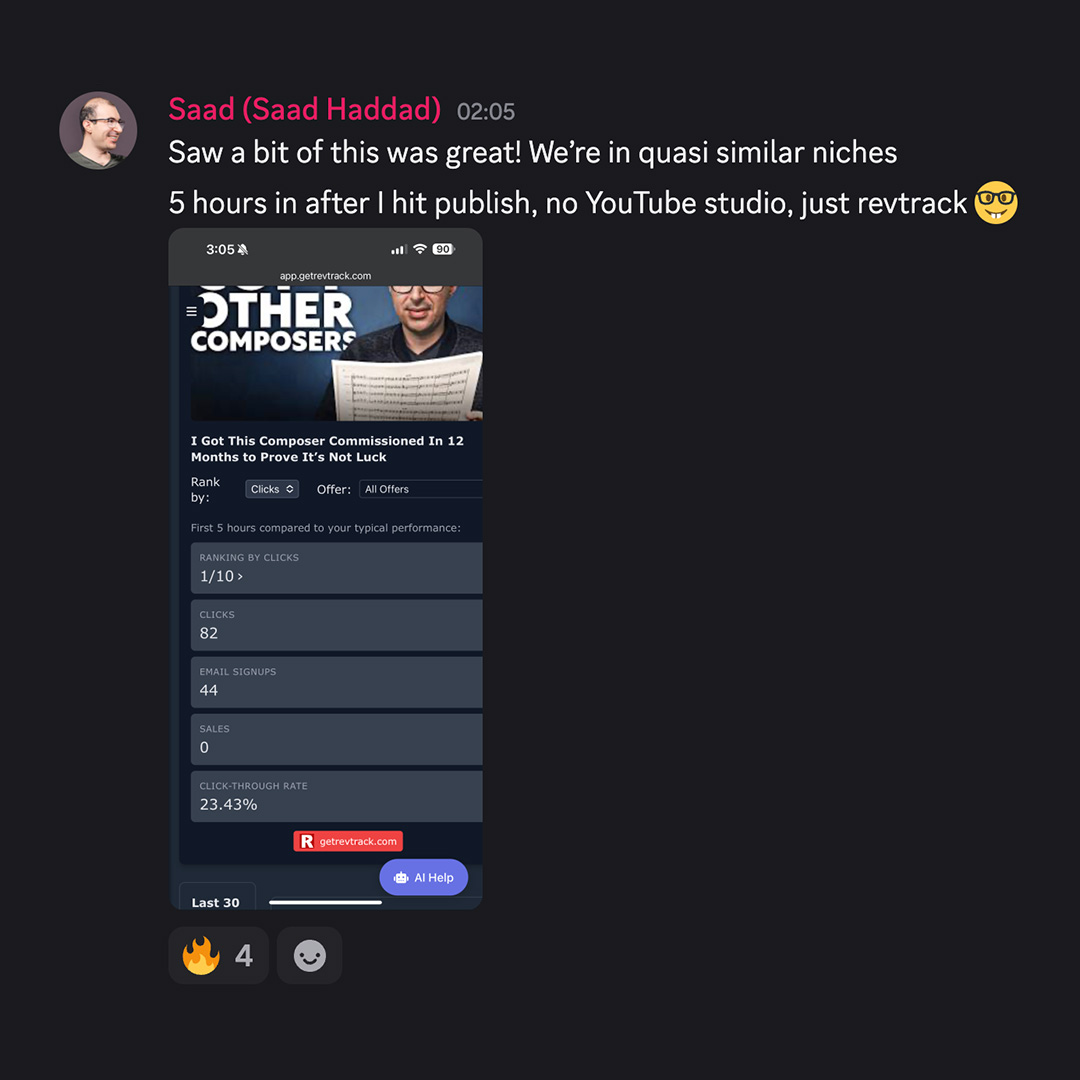Click the robot icon on AI Help
The height and width of the screenshot is (1080, 1080).
pos(401,878)
